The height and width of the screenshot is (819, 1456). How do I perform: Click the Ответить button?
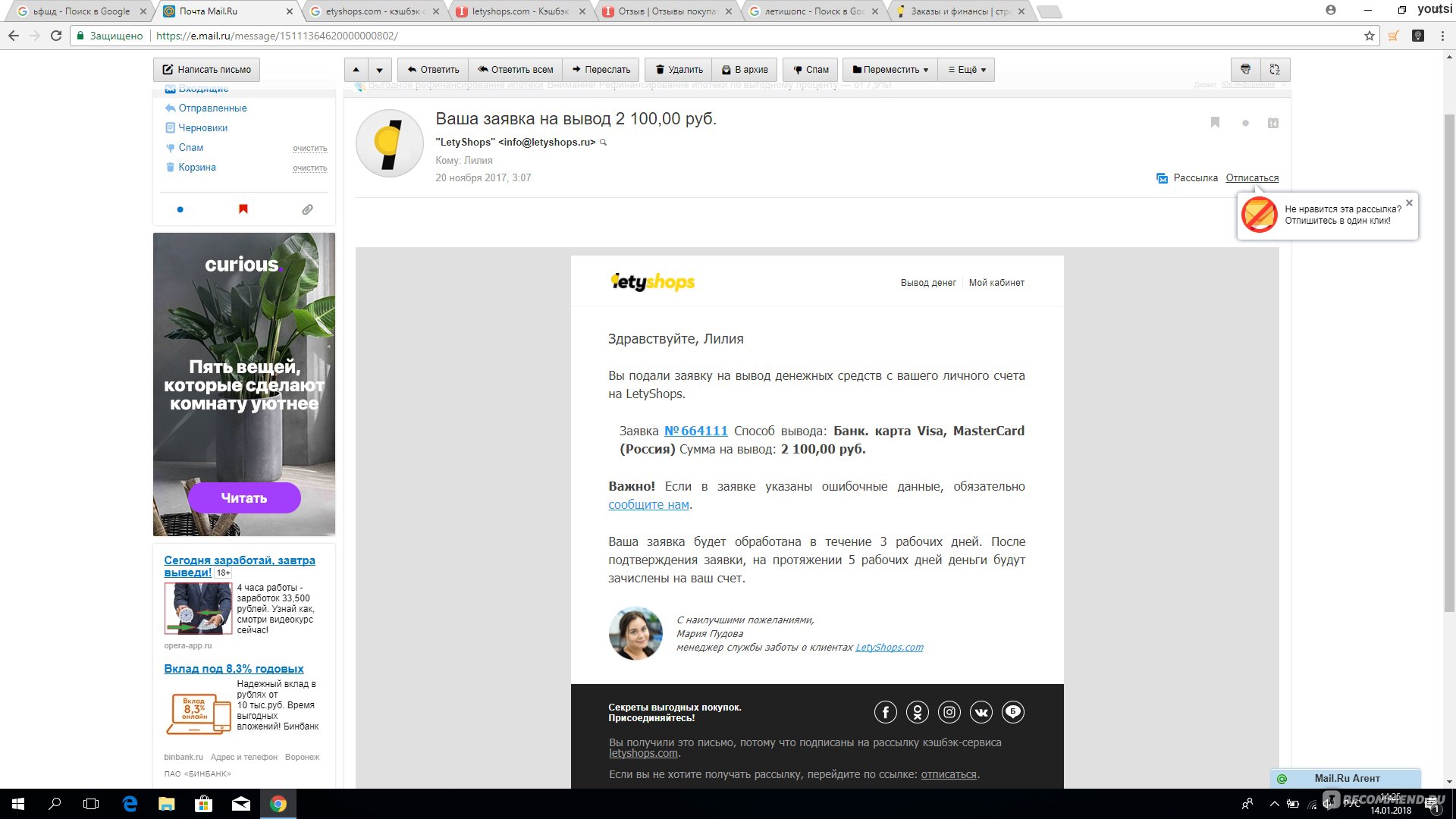point(433,70)
